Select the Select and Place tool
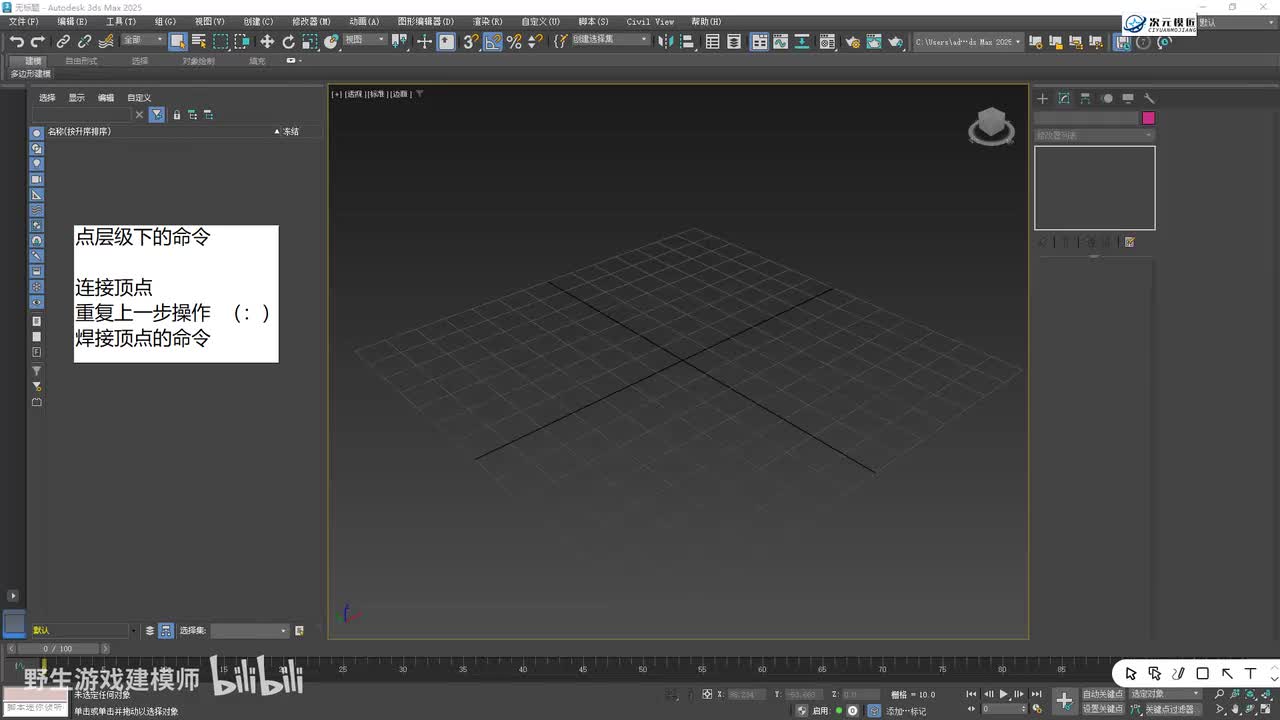Screen dimensions: 1280x720 tap(332, 41)
